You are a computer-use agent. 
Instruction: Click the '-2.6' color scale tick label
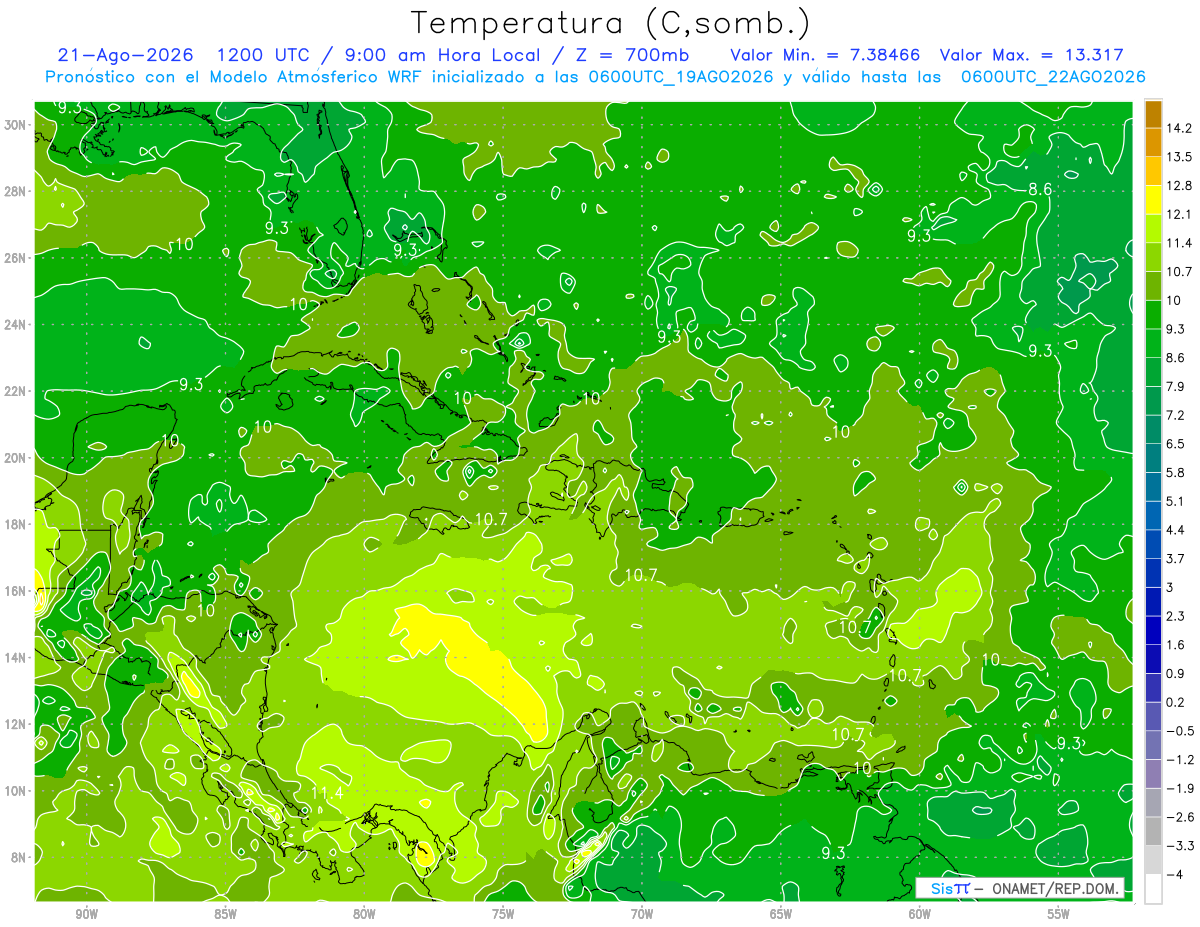point(1179,817)
